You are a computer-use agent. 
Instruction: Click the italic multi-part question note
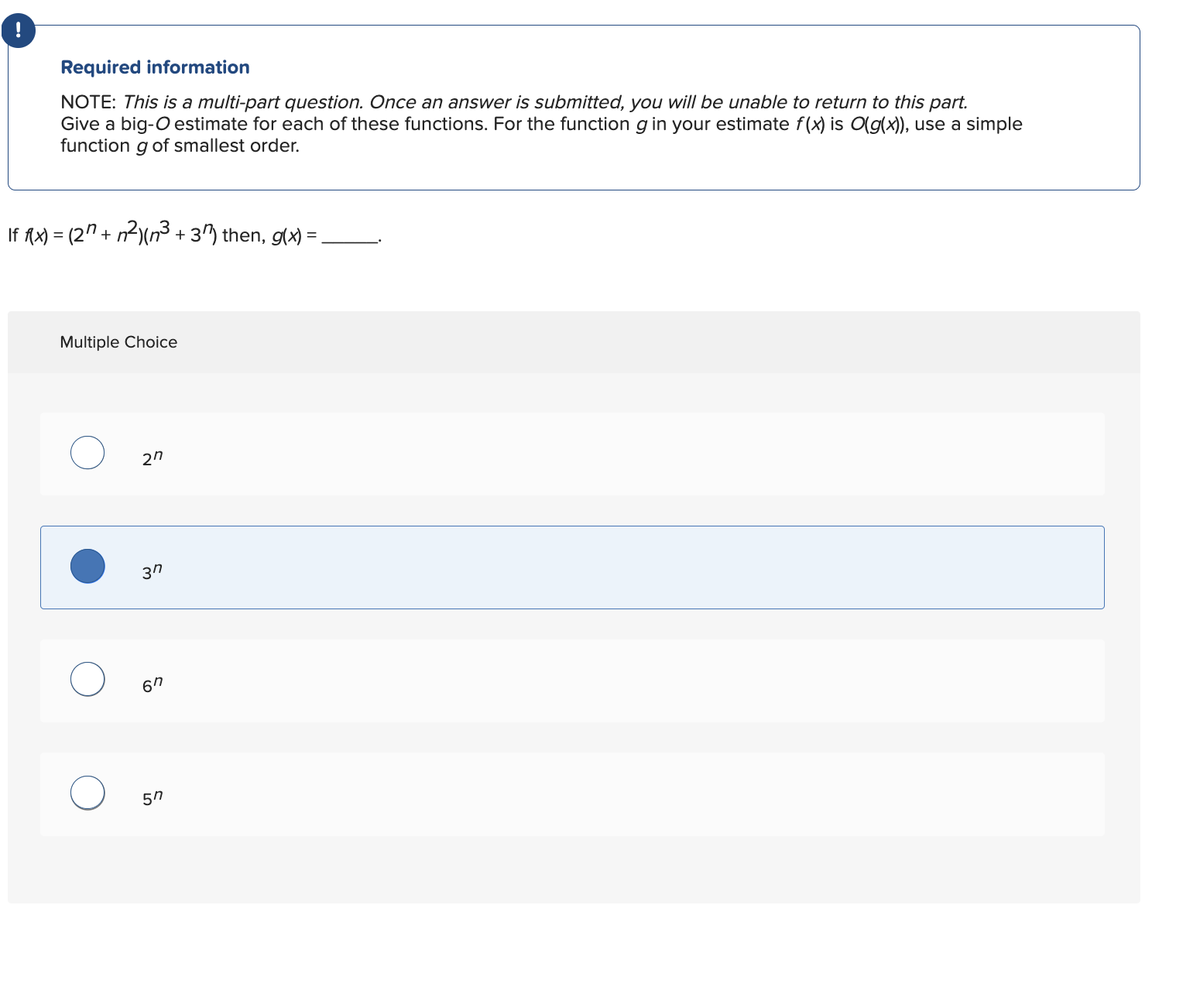pyautogui.click(x=545, y=102)
